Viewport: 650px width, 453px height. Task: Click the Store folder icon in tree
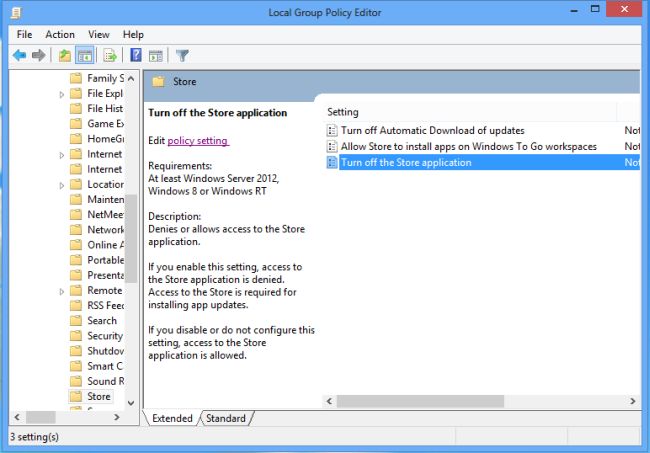[76, 396]
